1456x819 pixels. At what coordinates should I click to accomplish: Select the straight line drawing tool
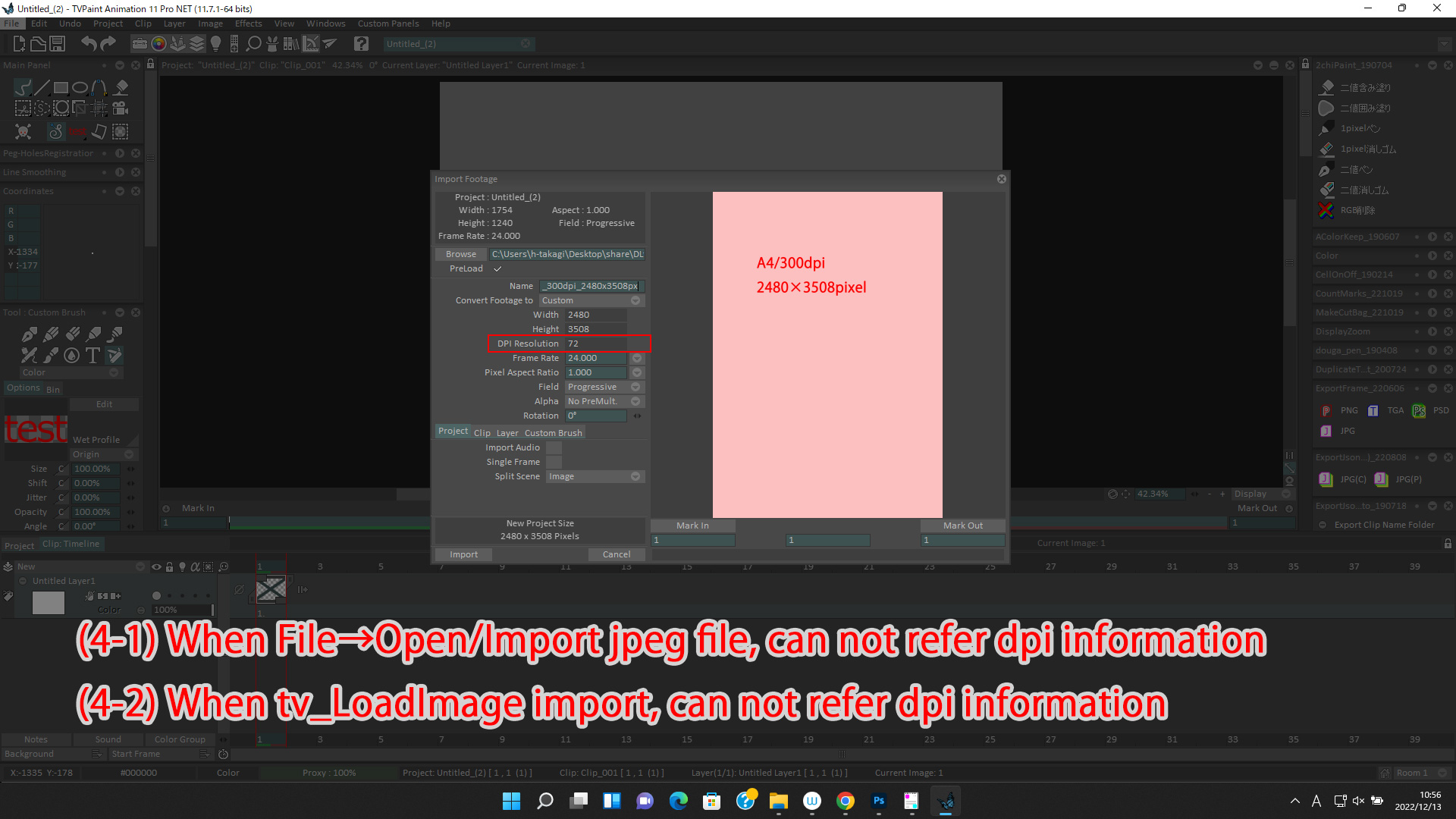click(42, 88)
